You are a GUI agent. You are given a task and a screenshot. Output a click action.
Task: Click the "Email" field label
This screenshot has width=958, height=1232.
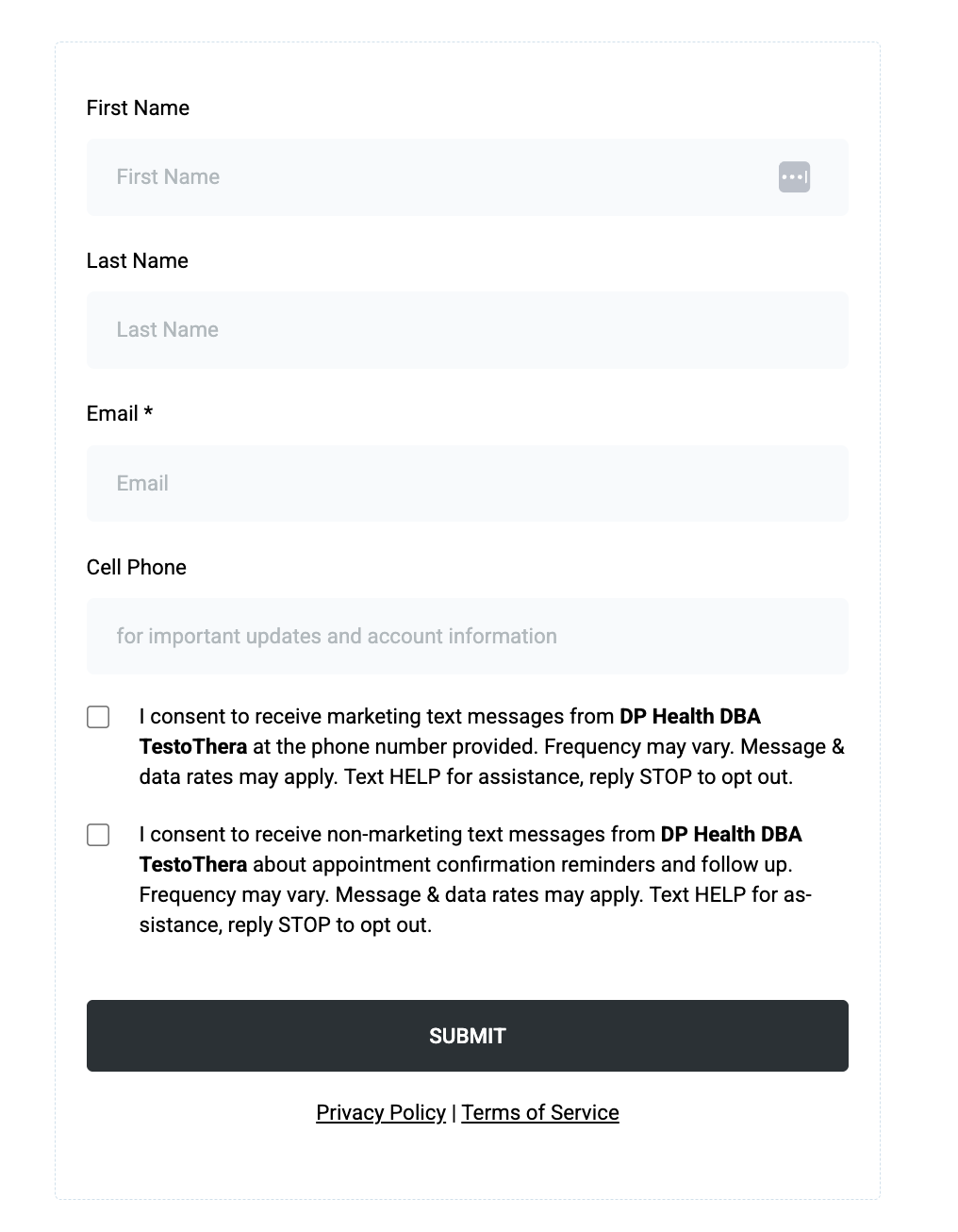pyautogui.click(x=112, y=414)
